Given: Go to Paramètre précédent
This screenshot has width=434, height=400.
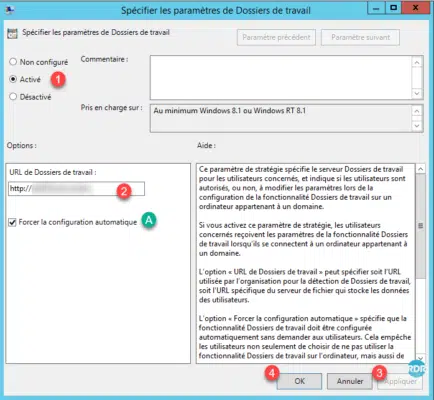Looking at the screenshot, I should click(x=276, y=37).
